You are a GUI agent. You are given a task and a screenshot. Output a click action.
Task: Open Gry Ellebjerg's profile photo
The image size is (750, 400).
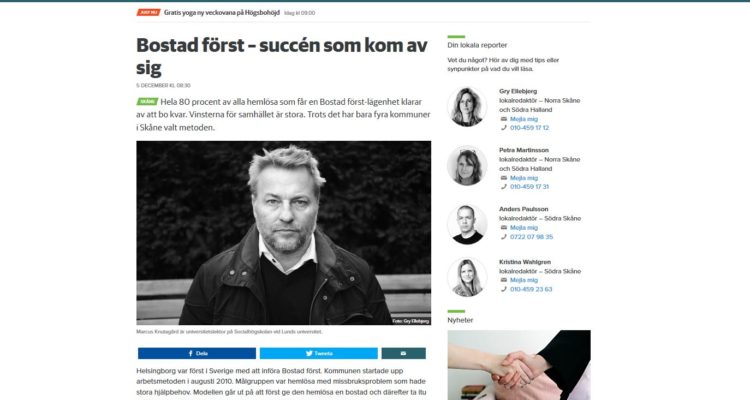click(467, 107)
